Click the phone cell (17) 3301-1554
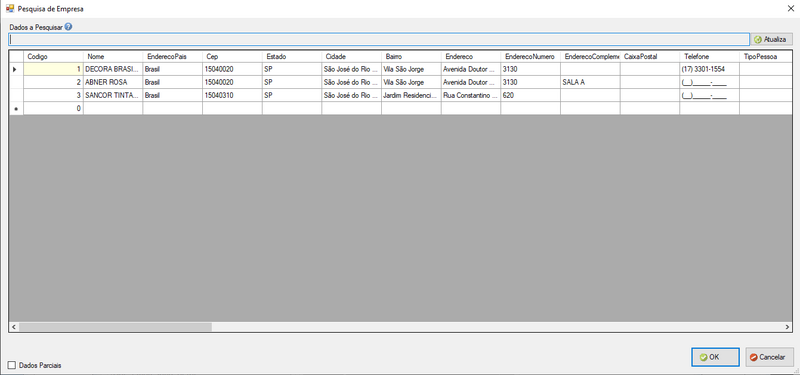Image resolution: width=800 pixels, height=375 pixels. 710,69
